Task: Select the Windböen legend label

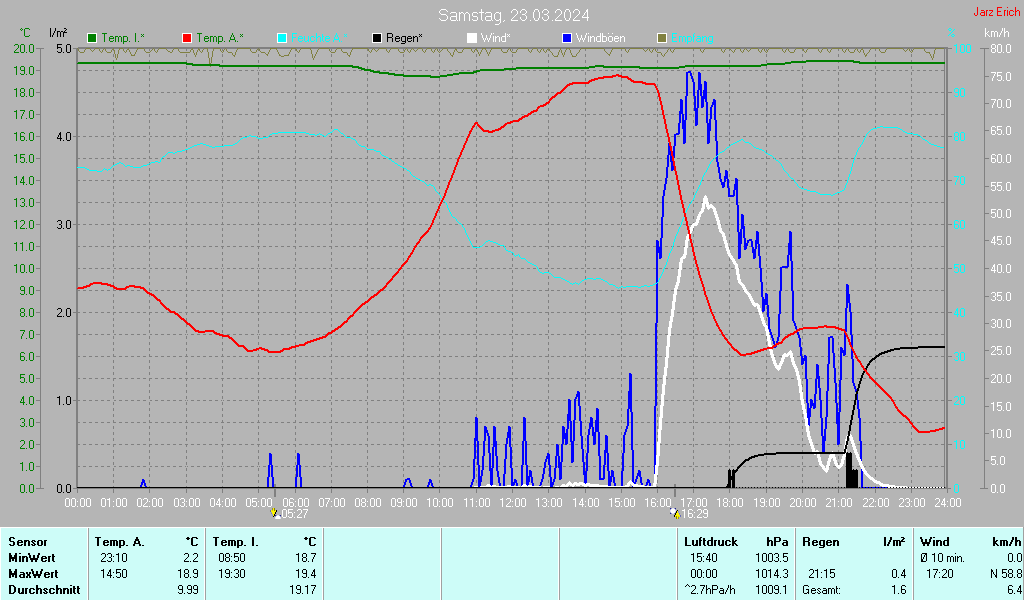Action: coord(600,38)
